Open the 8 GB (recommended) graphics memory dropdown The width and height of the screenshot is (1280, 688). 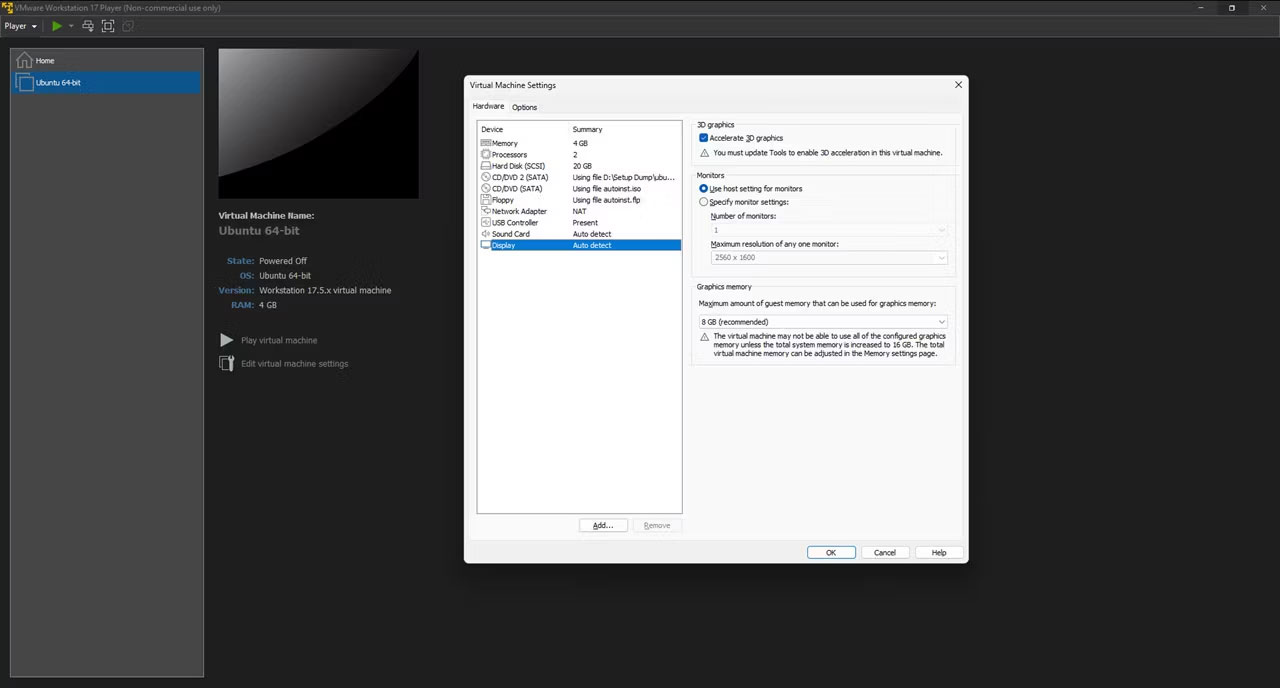click(822, 322)
